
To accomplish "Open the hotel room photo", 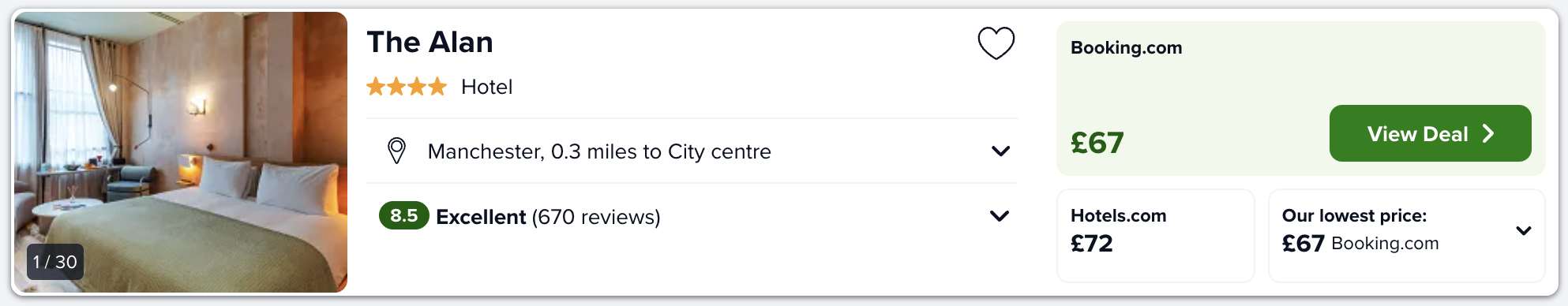I will tap(181, 152).
